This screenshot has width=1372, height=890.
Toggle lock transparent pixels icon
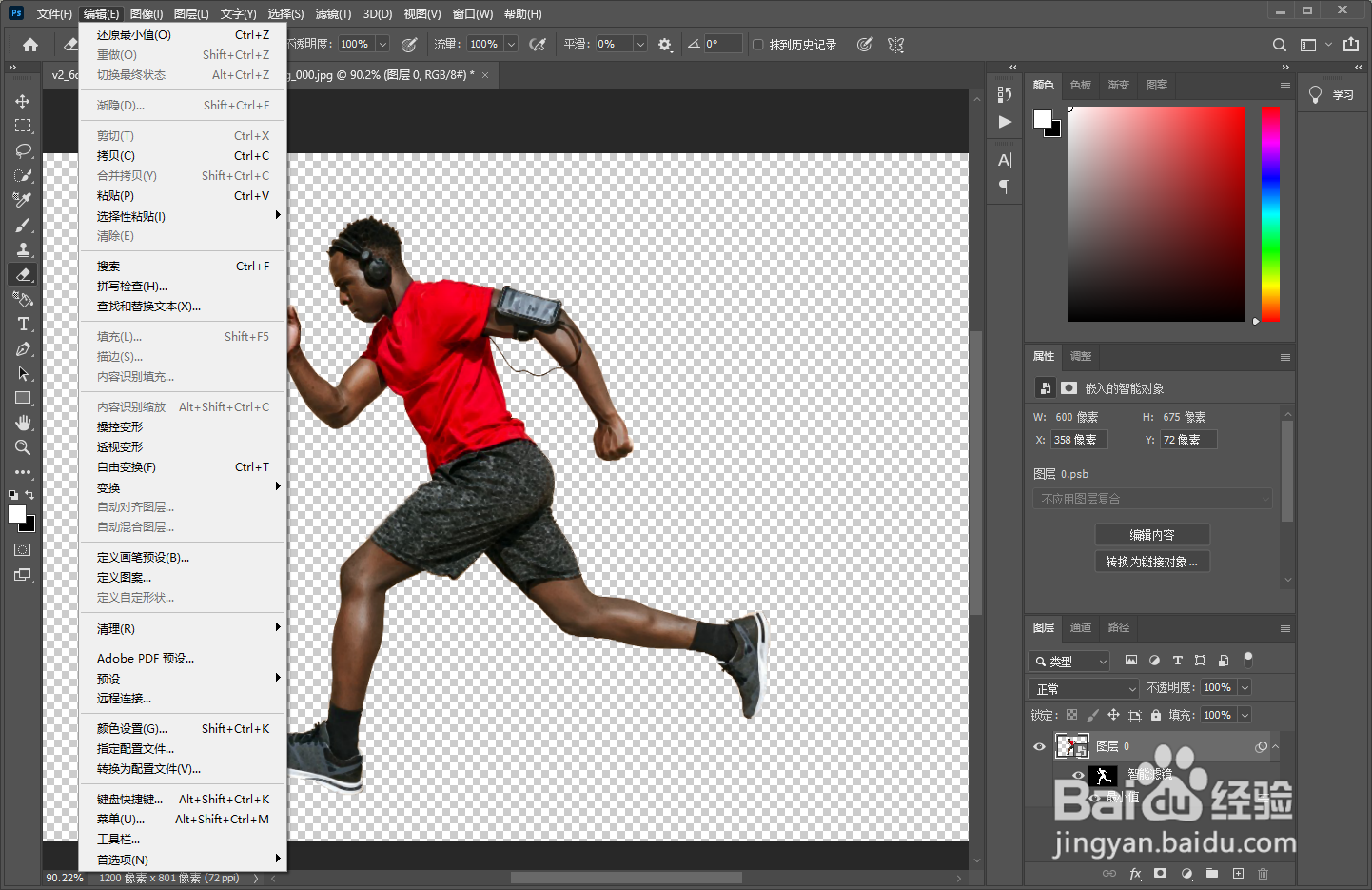pyautogui.click(x=1071, y=715)
